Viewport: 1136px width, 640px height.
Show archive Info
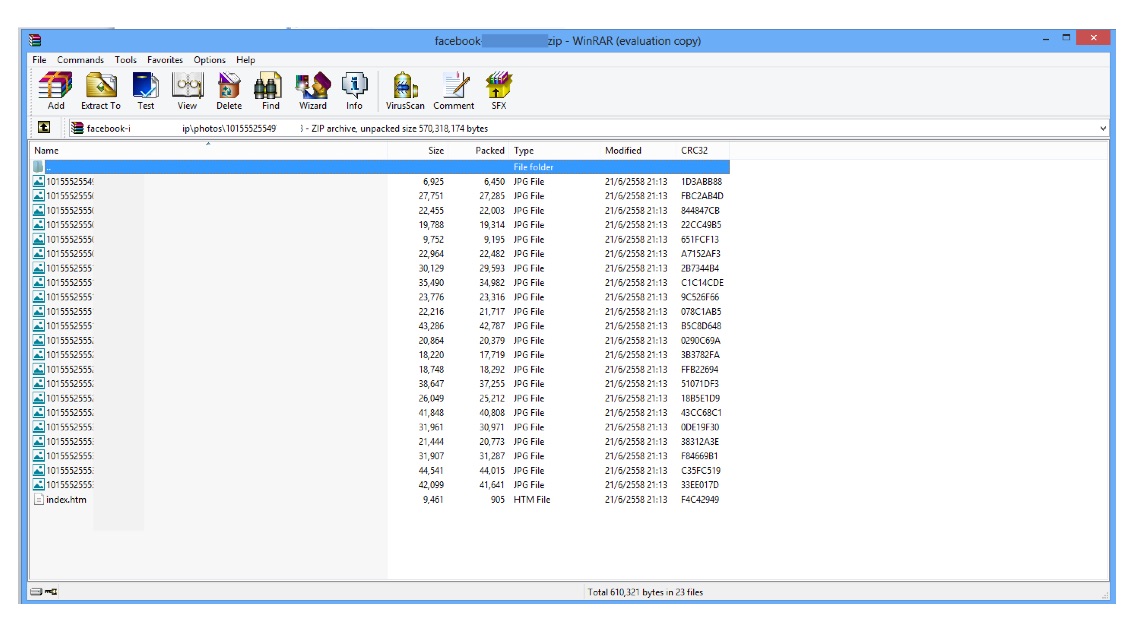pos(354,91)
